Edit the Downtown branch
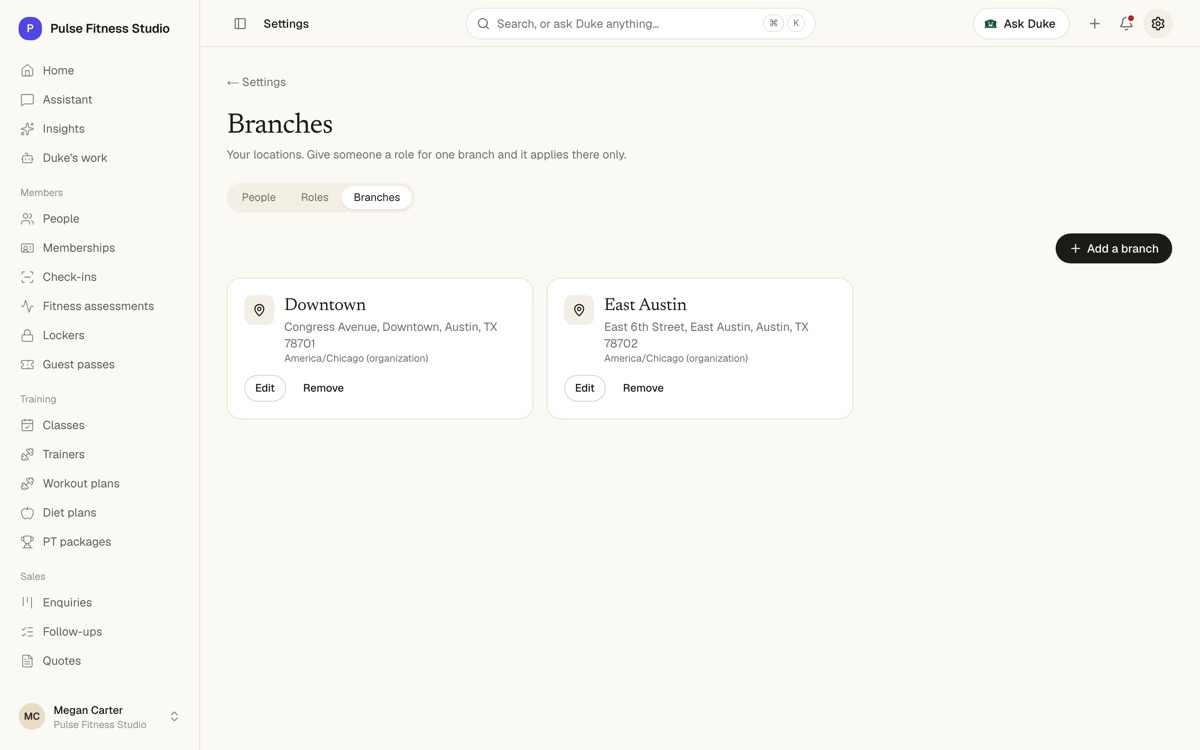1200x750 pixels. pos(265,388)
